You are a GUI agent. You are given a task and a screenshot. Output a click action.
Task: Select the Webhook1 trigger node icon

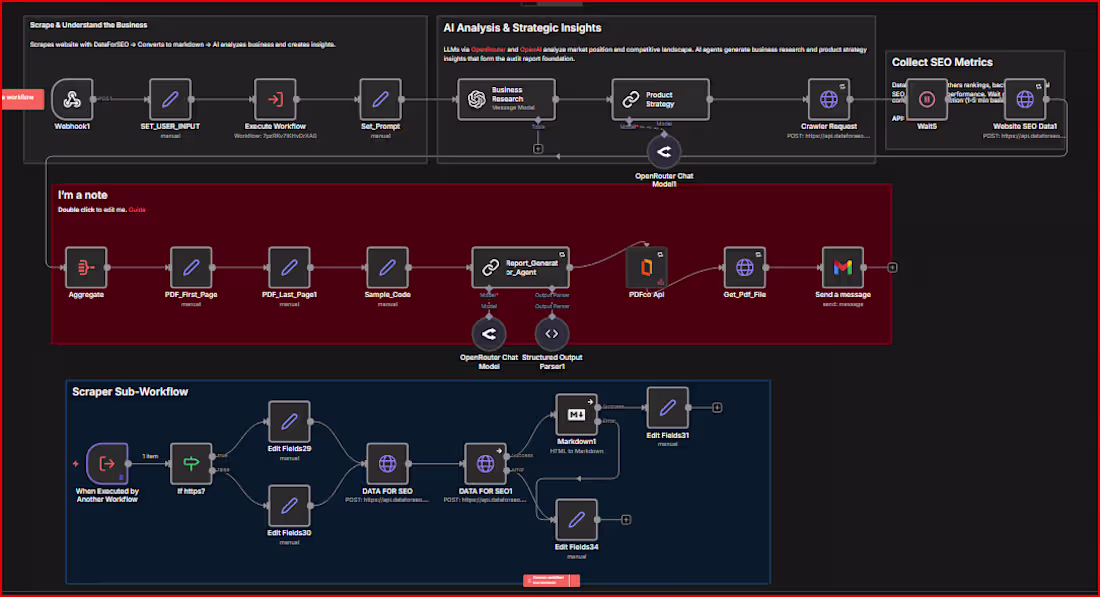pos(71,98)
